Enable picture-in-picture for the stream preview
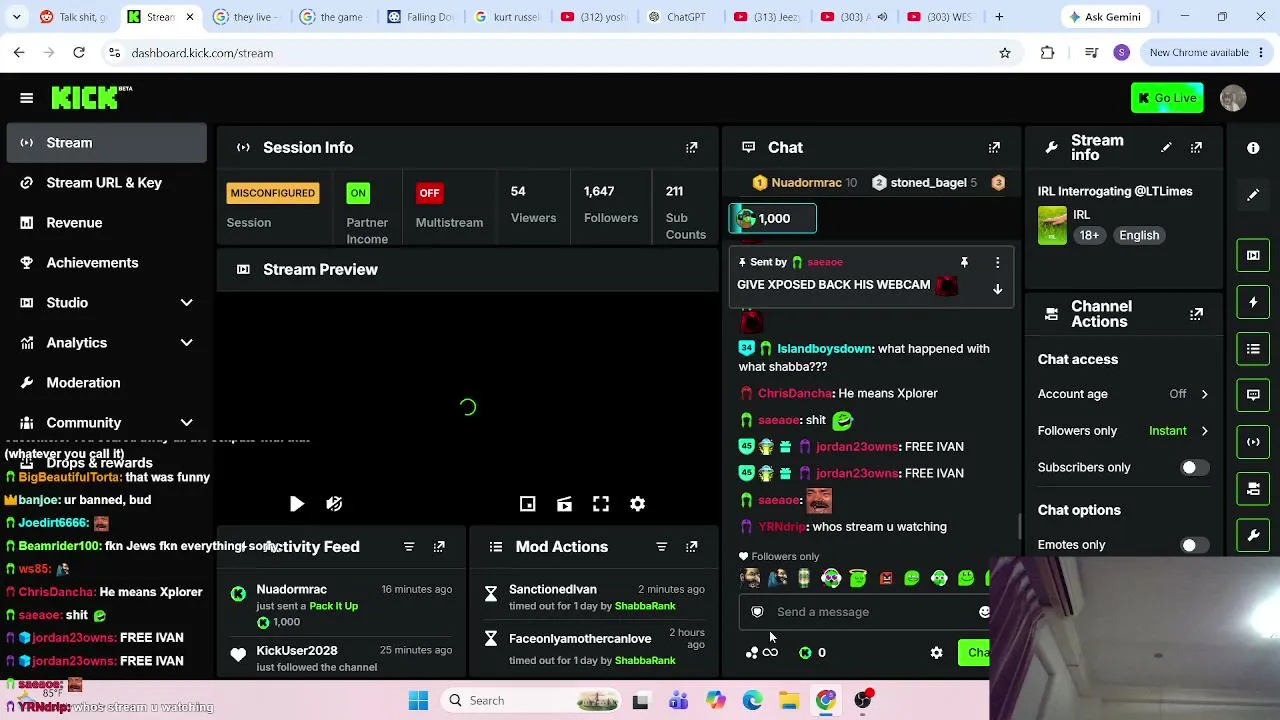This screenshot has width=1280, height=720. [528, 504]
